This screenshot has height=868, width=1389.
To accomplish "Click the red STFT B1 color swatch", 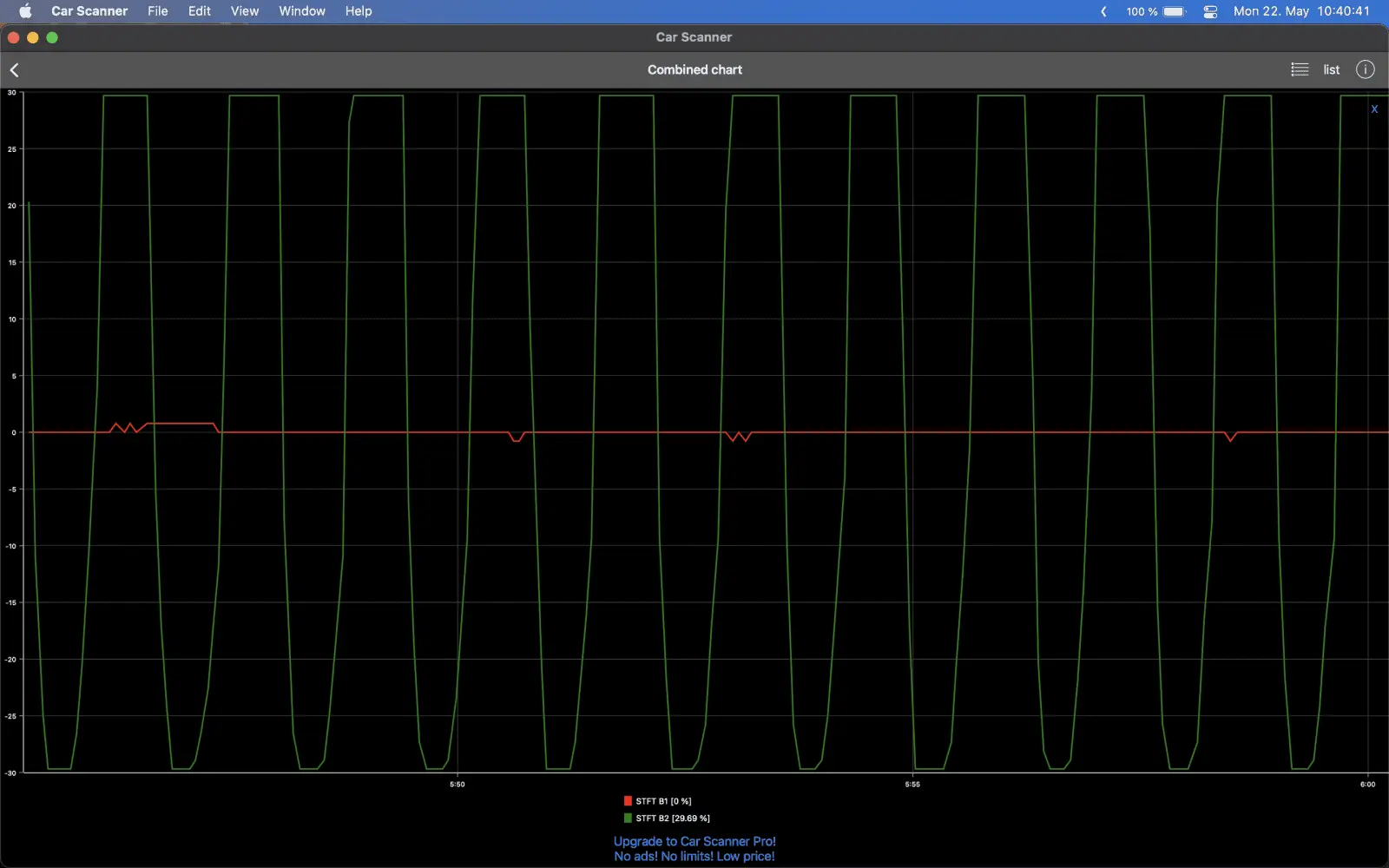I will click(x=627, y=800).
